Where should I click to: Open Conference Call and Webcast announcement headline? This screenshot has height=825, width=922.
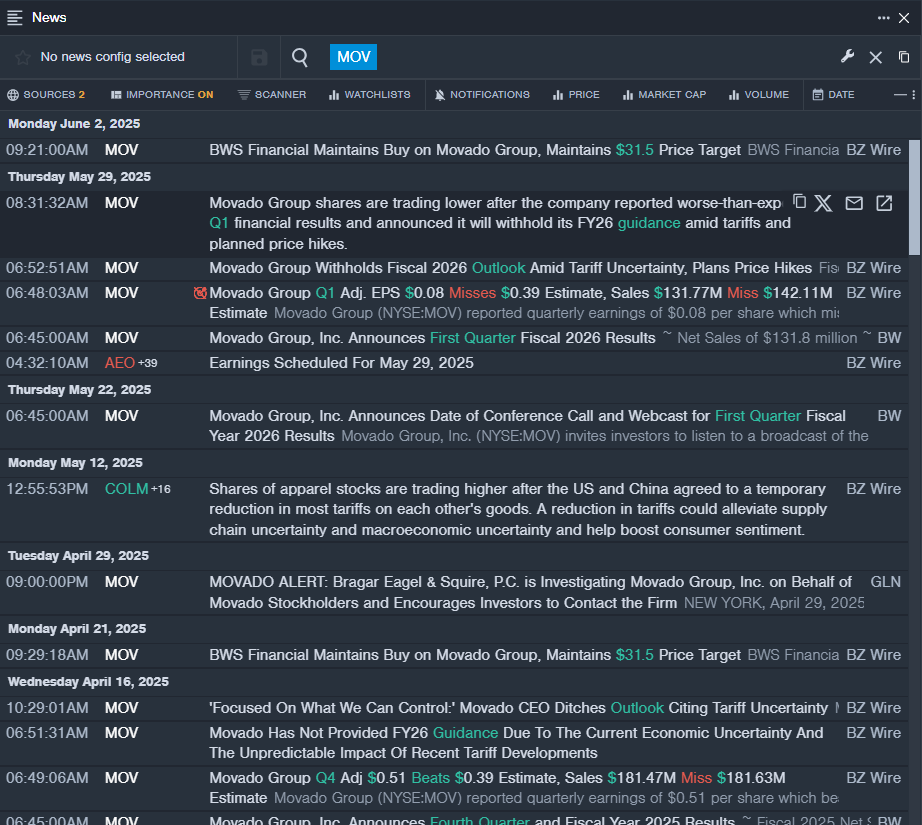click(527, 426)
